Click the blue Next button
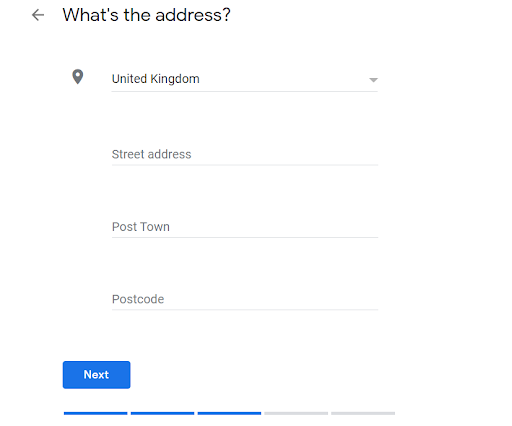 pos(96,375)
